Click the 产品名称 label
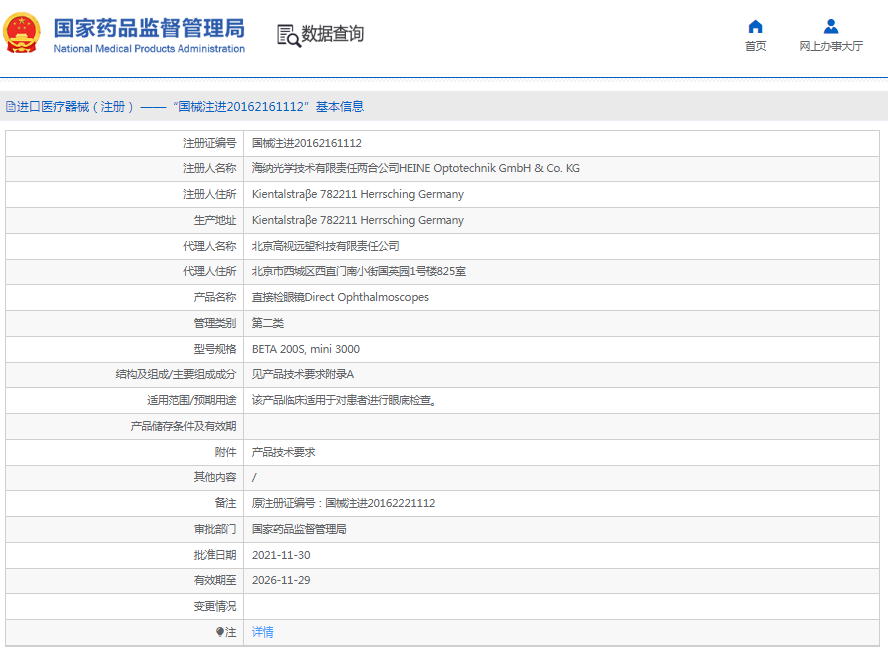The width and height of the screenshot is (888, 652). click(215, 297)
